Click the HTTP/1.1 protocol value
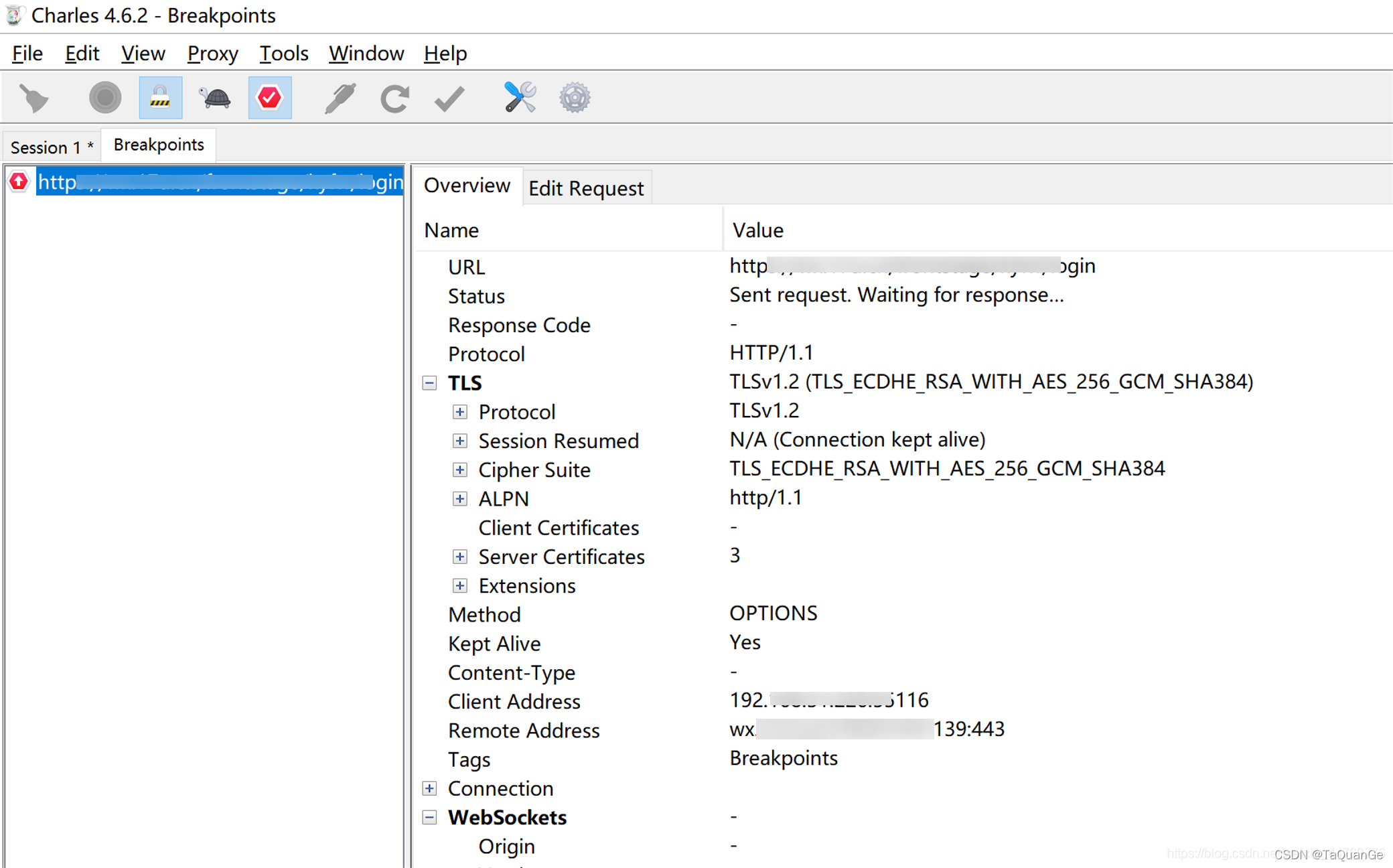1393x868 pixels. (x=771, y=352)
